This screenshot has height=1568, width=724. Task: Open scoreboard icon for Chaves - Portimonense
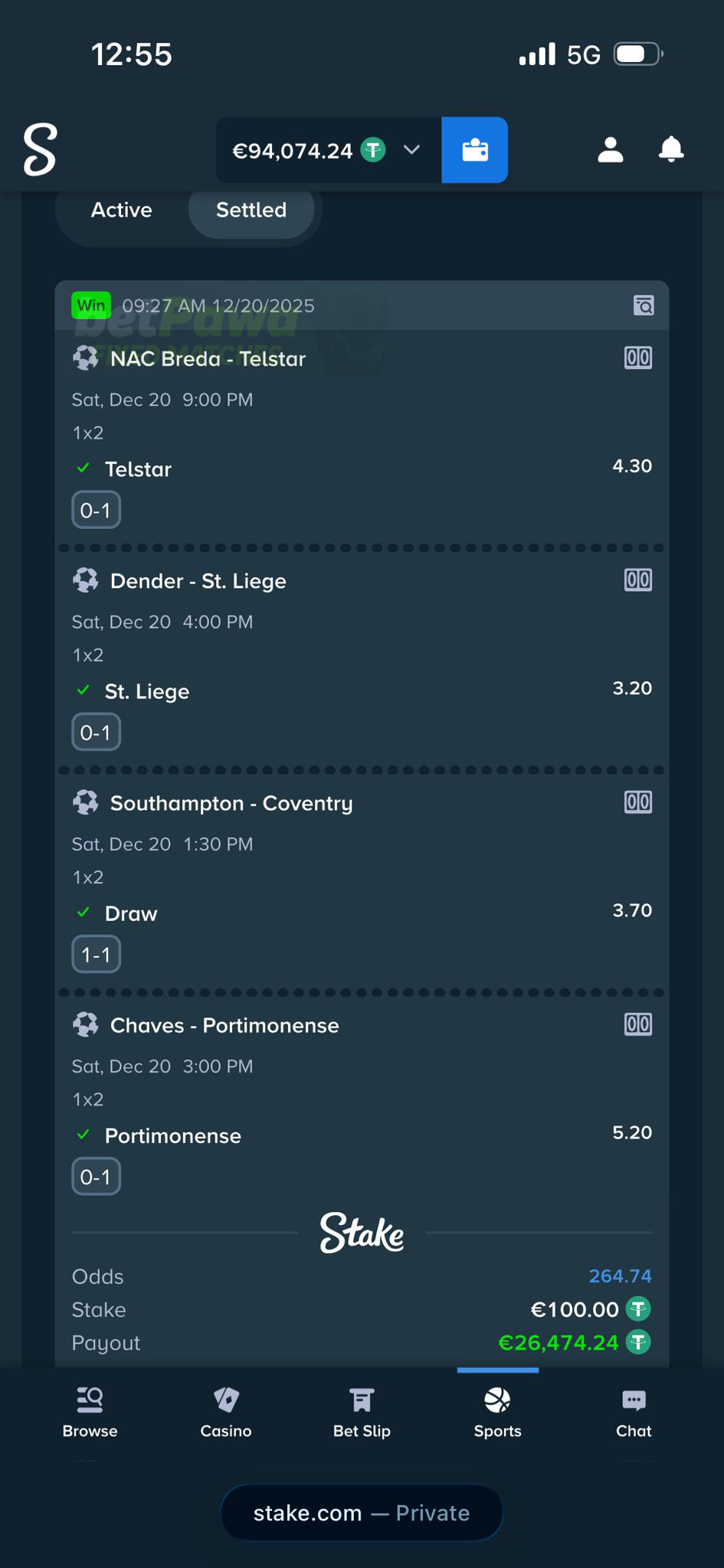638,1024
